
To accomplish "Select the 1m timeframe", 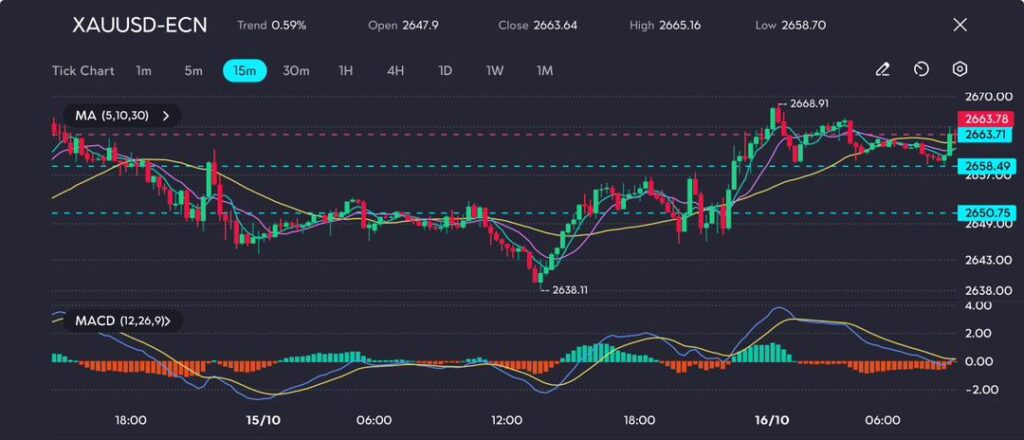I will pyautogui.click(x=144, y=71).
